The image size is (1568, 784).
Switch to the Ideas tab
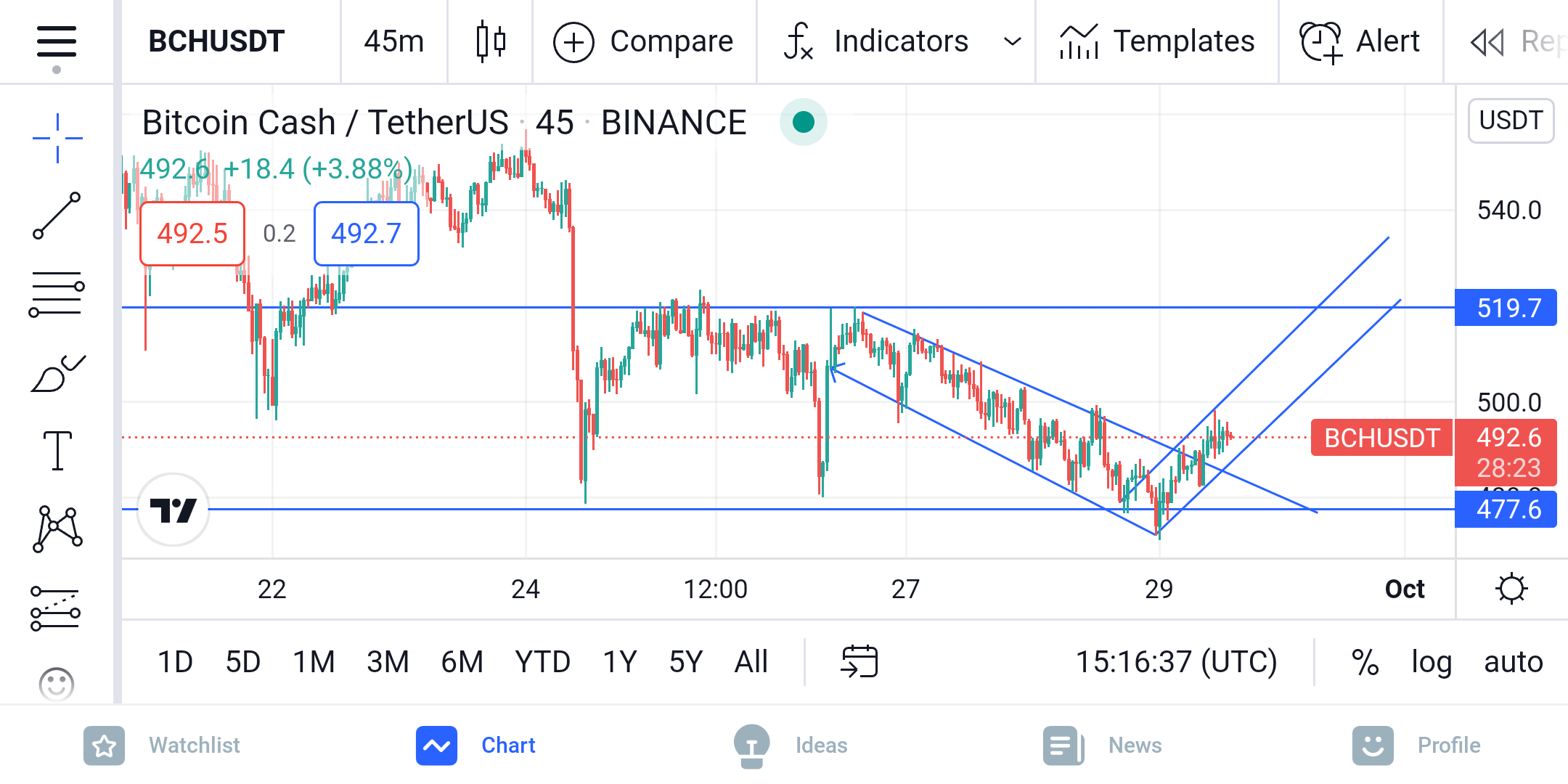[x=790, y=746]
